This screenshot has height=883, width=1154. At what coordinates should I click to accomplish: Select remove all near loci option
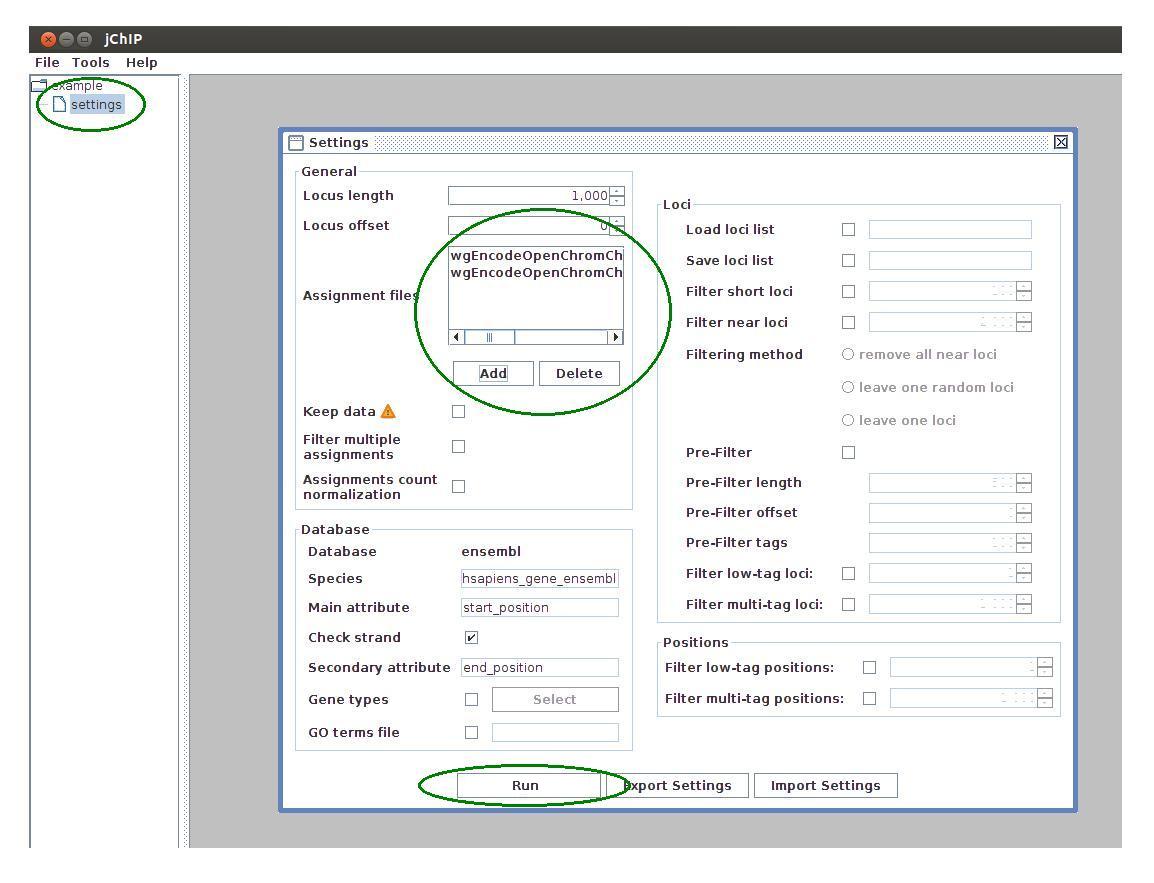pyautogui.click(x=848, y=354)
